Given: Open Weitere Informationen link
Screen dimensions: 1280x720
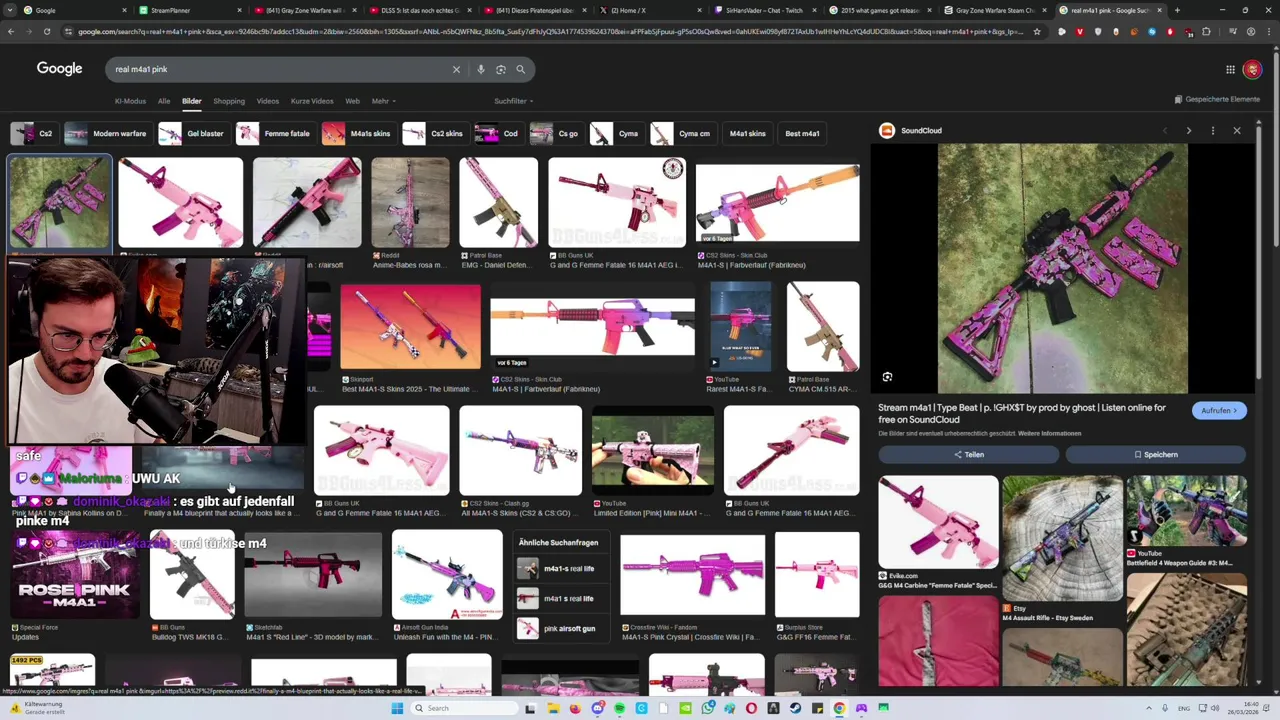Looking at the screenshot, I should 1049,433.
